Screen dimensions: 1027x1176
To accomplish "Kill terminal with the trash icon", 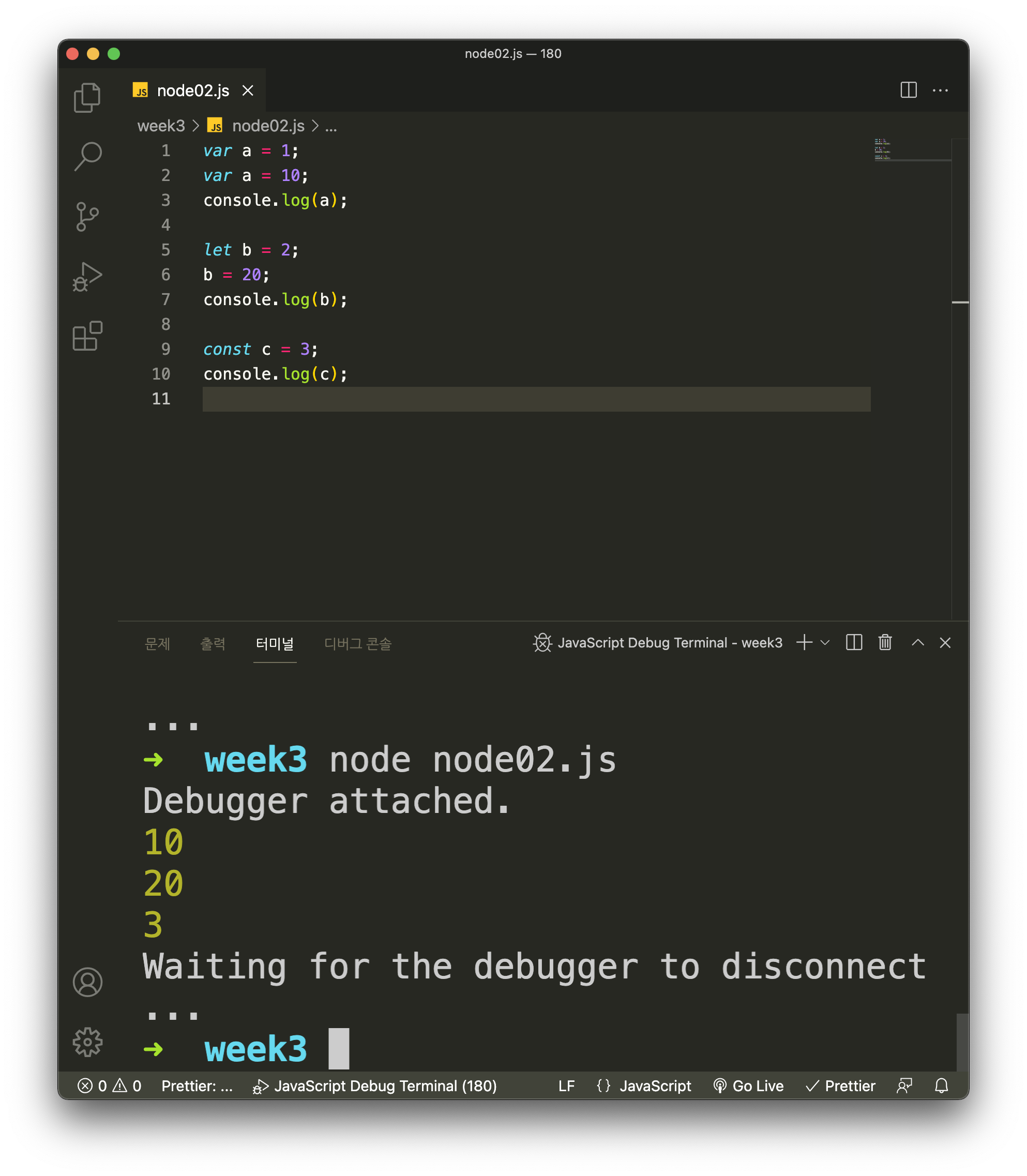I will [x=885, y=642].
